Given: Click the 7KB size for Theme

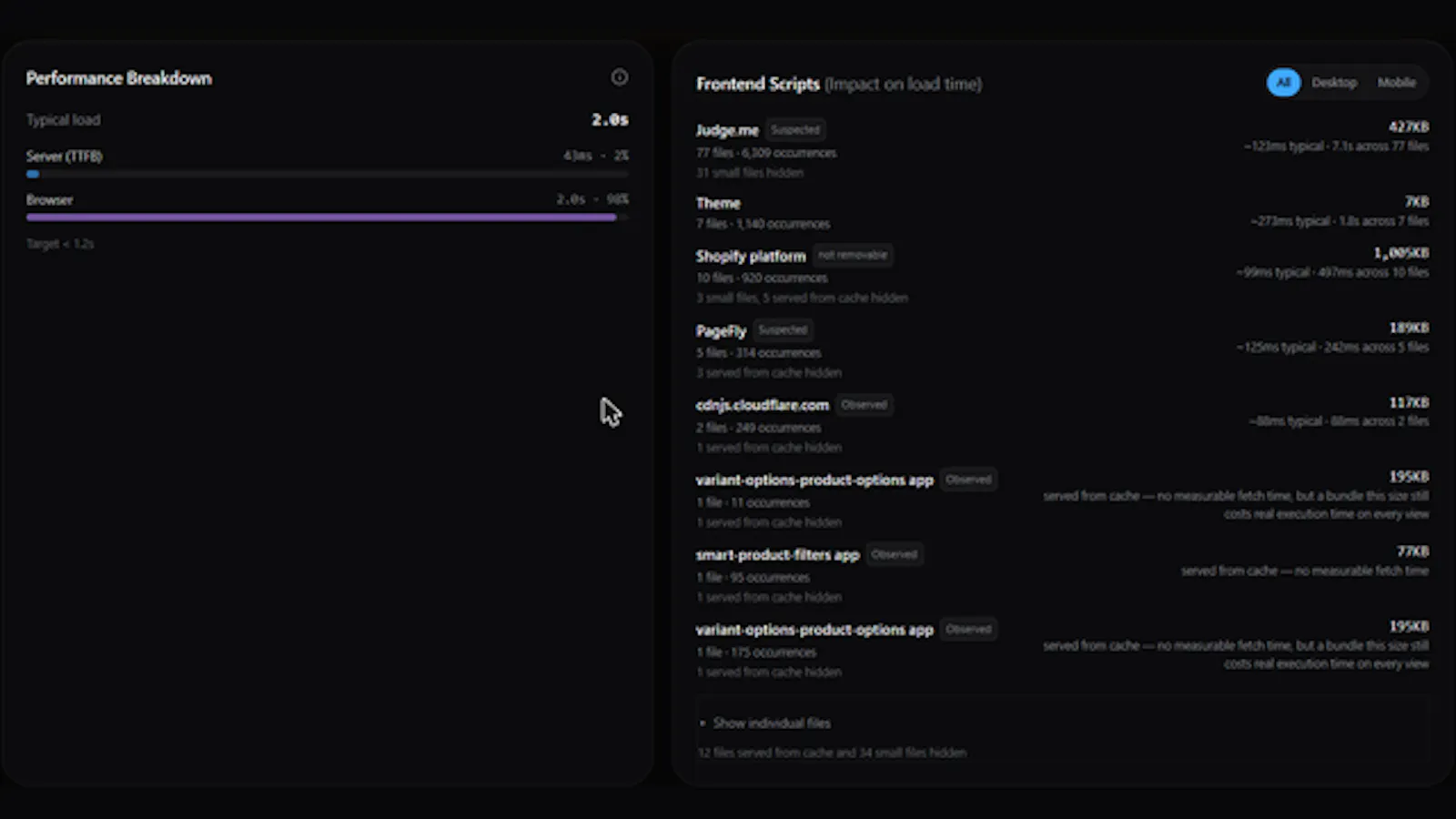Looking at the screenshot, I should point(1417,201).
